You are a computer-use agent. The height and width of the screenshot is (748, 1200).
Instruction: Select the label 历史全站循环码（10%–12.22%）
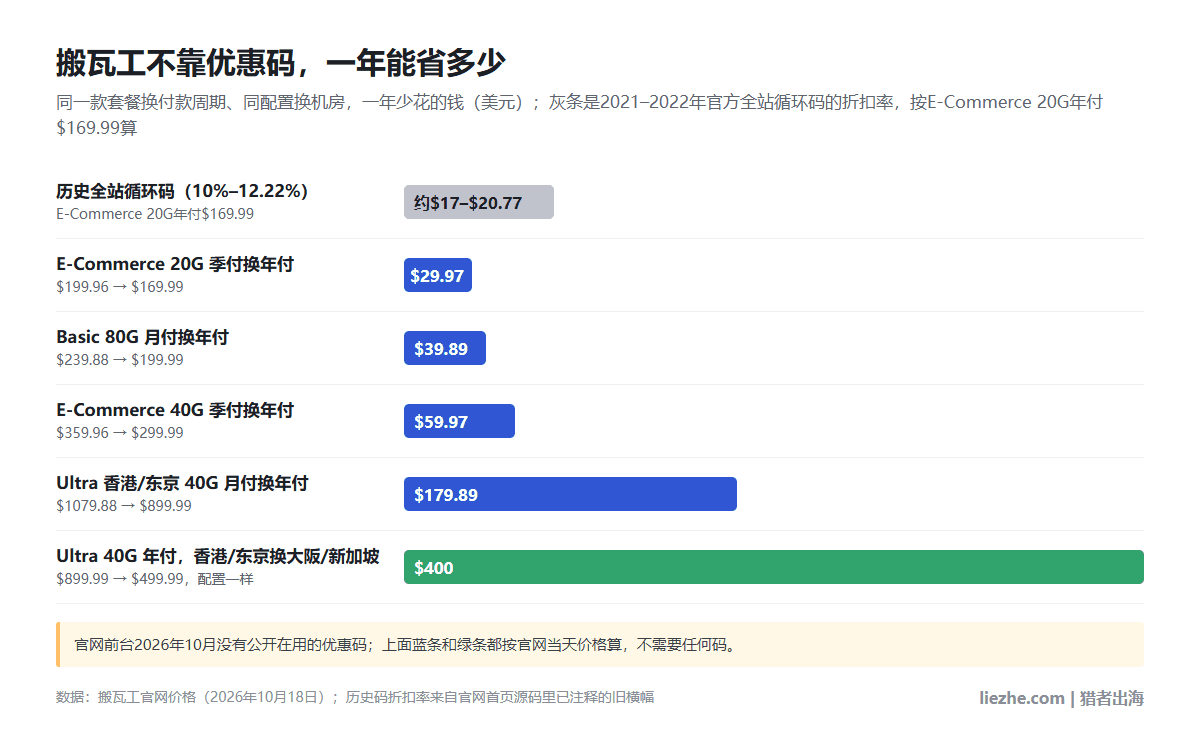[x=183, y=191]
